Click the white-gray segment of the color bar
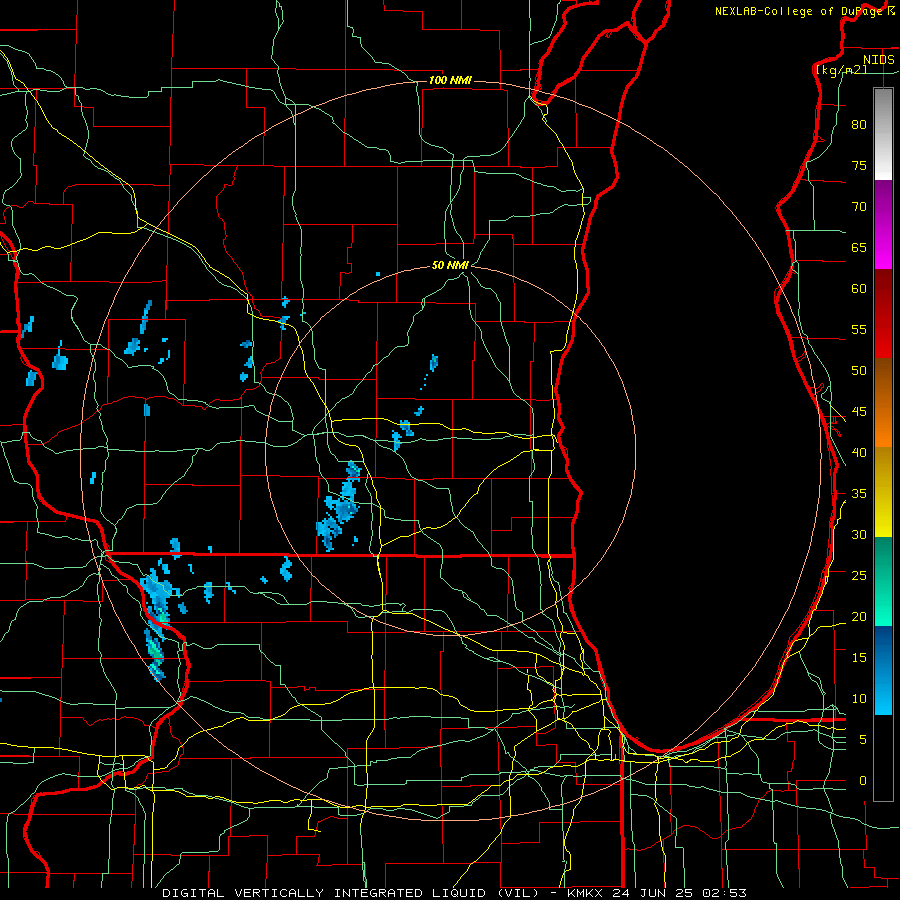This screenshot has height=900, width=900. (883, 134)
